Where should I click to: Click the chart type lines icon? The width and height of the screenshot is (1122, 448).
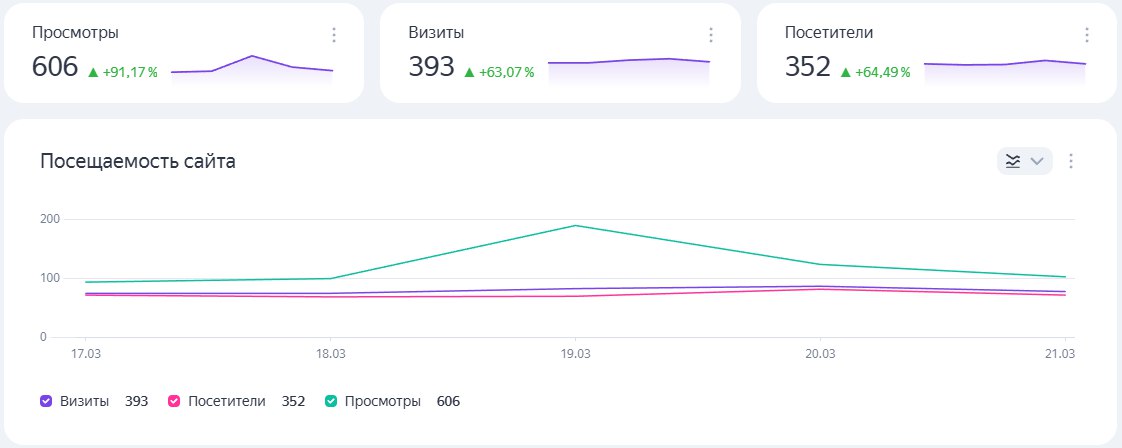tap(1013, 161)
